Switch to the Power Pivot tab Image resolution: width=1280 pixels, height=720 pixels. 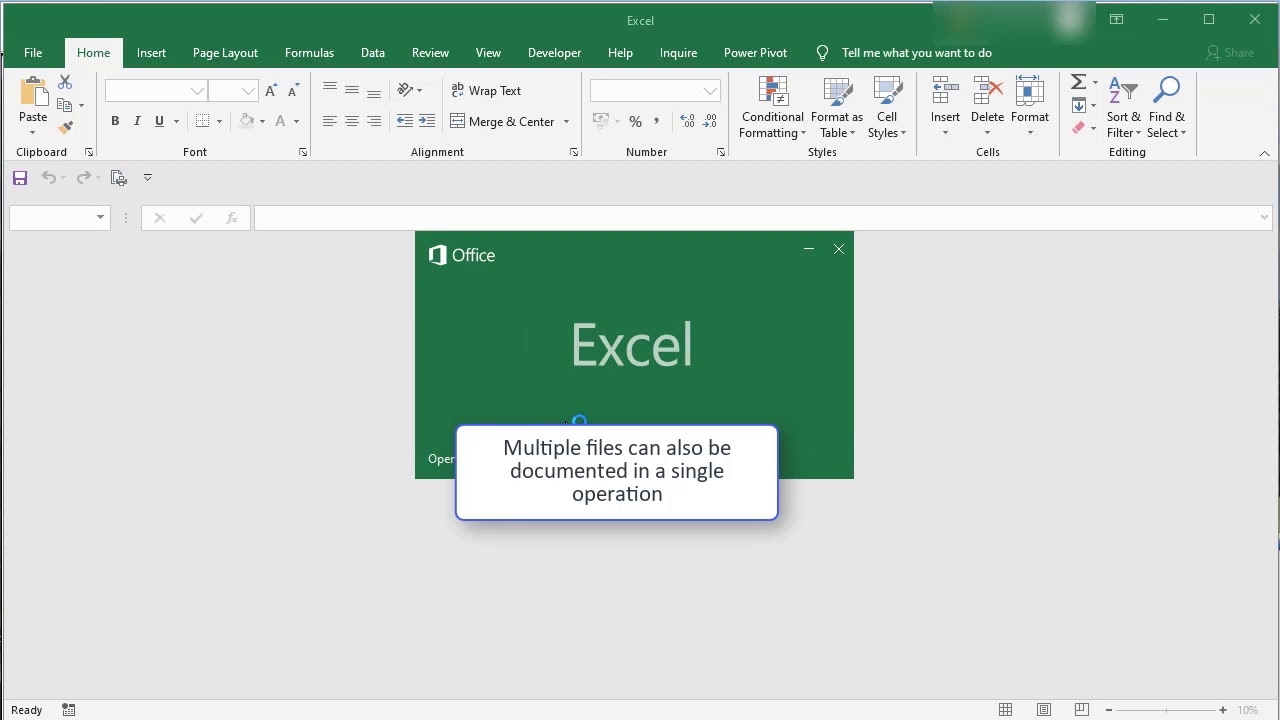tap(755, 53)
